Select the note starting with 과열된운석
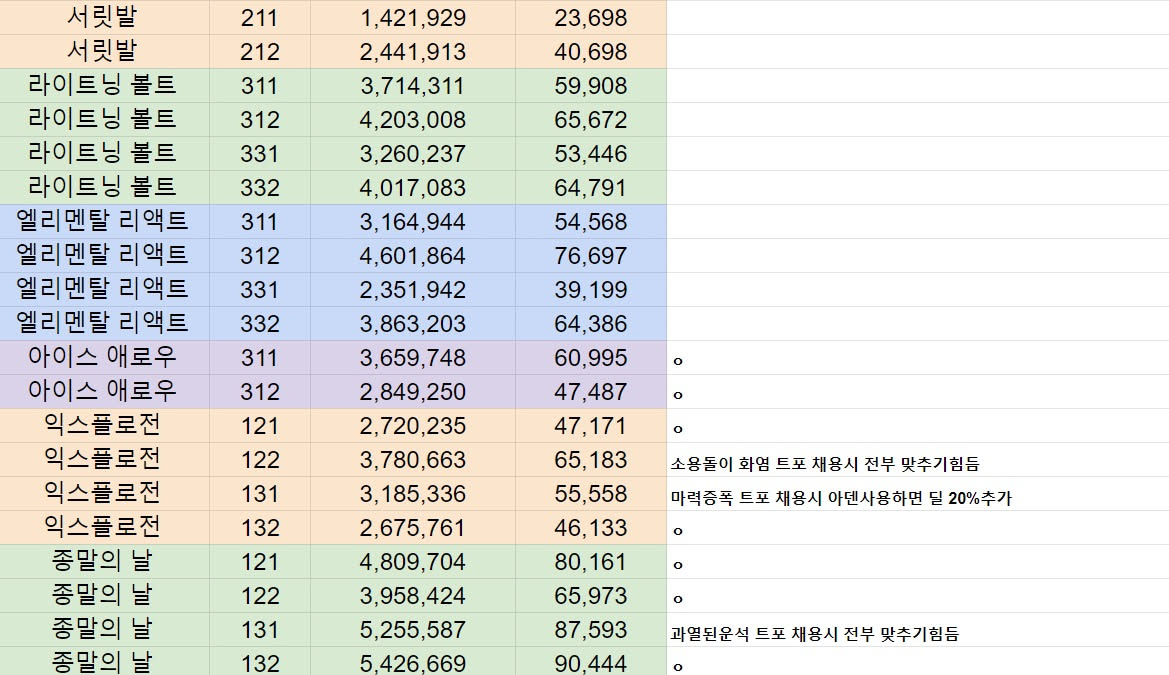The width and height of the screenshot is (1169, 675). 814,634
